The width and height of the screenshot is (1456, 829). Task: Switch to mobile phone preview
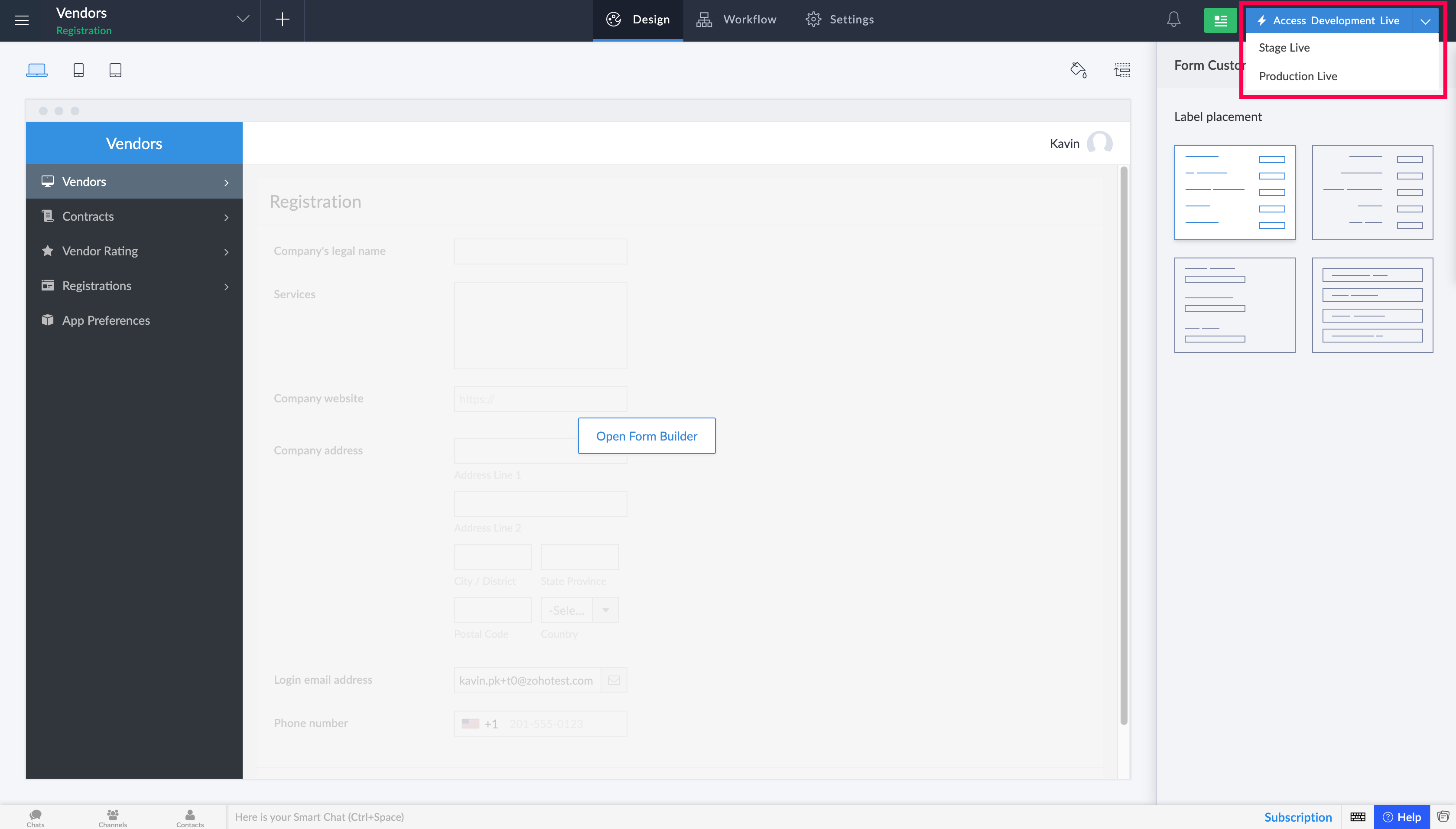[x=78, y=70]
